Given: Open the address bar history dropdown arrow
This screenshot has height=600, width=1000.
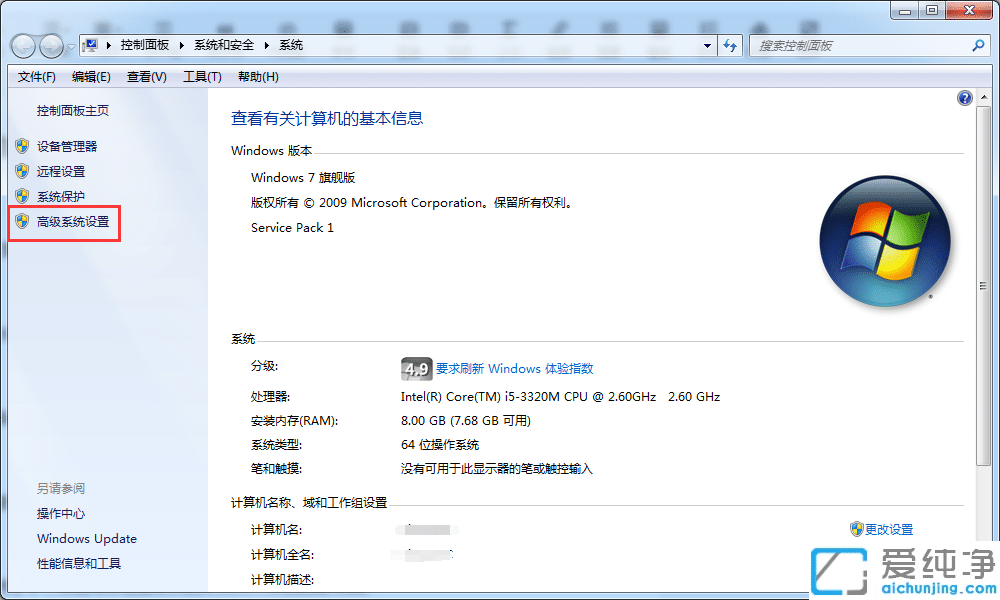Looking at the screenshot, I should coord(707,45).
